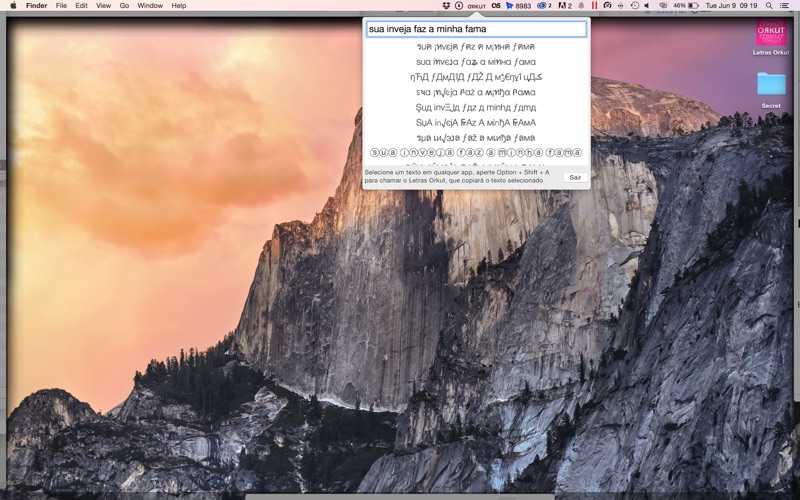
Task: Click the gauge speedometer menu bar icon
Action: [x=607, y=6]
